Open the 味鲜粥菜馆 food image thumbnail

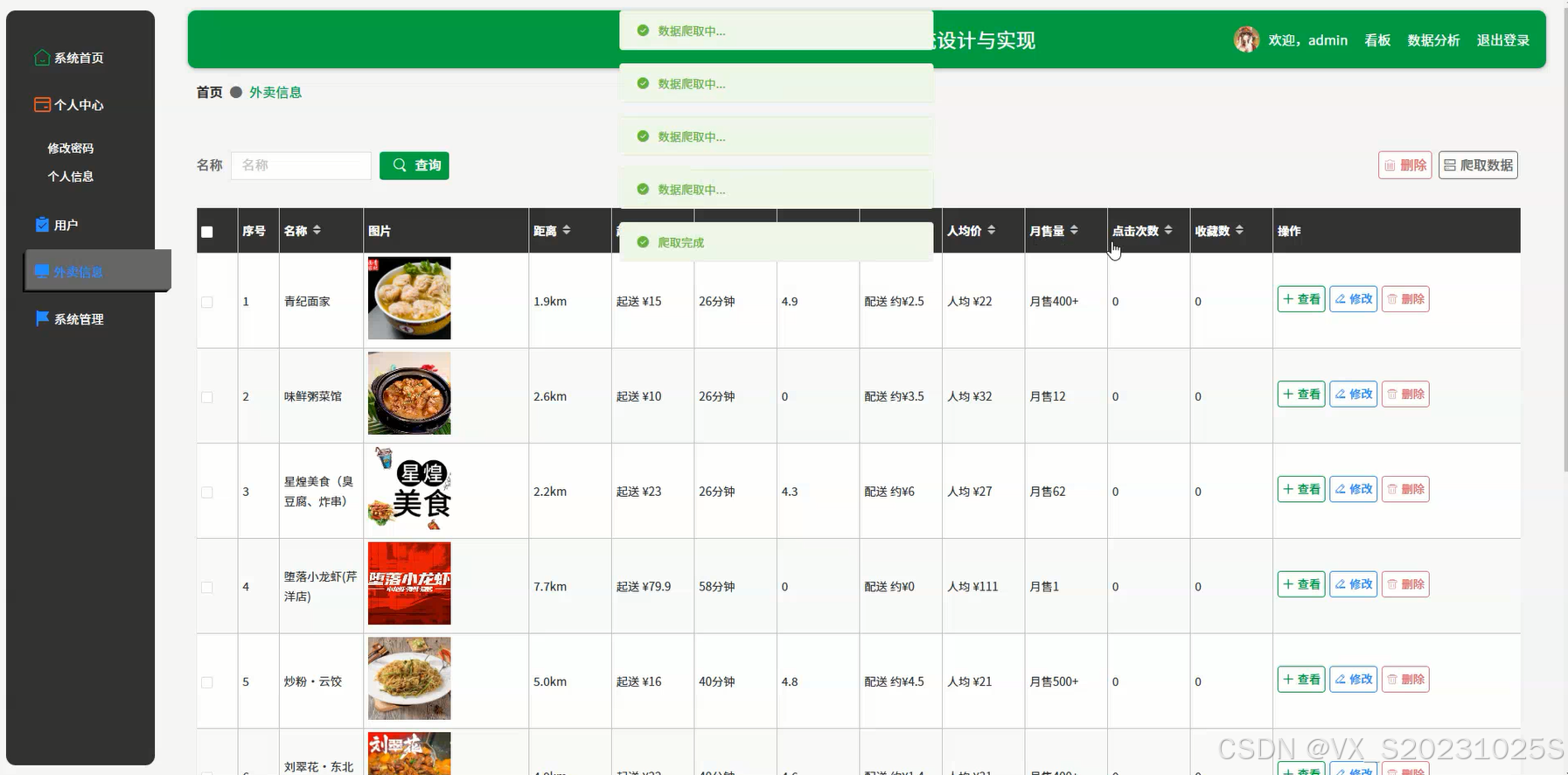(x=409, y=394)
